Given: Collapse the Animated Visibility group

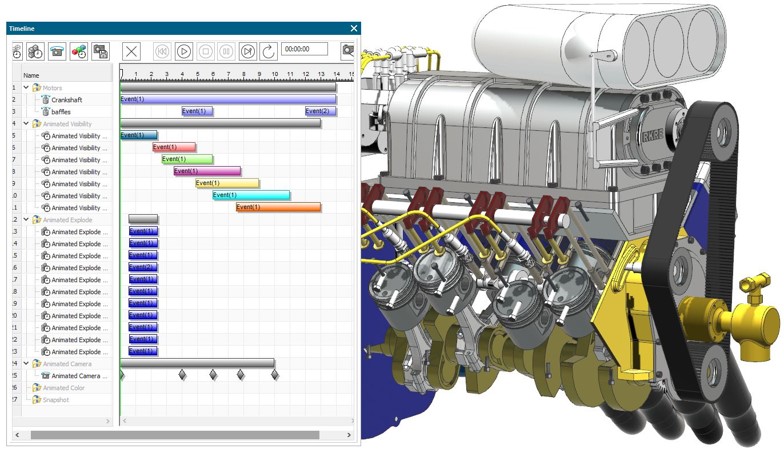Looking at the screenshot, I should click(x=26, y=124).
